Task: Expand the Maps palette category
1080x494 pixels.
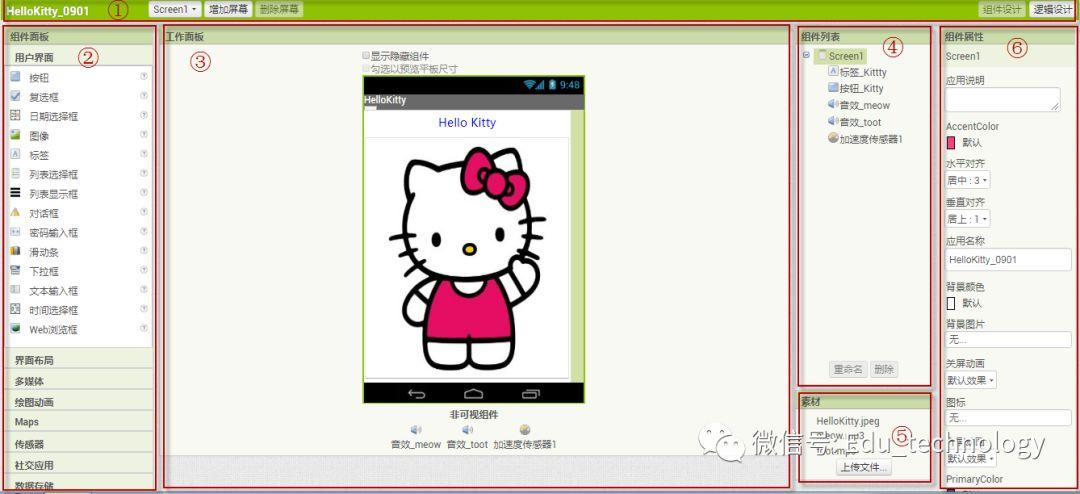Action: (80, 422)
